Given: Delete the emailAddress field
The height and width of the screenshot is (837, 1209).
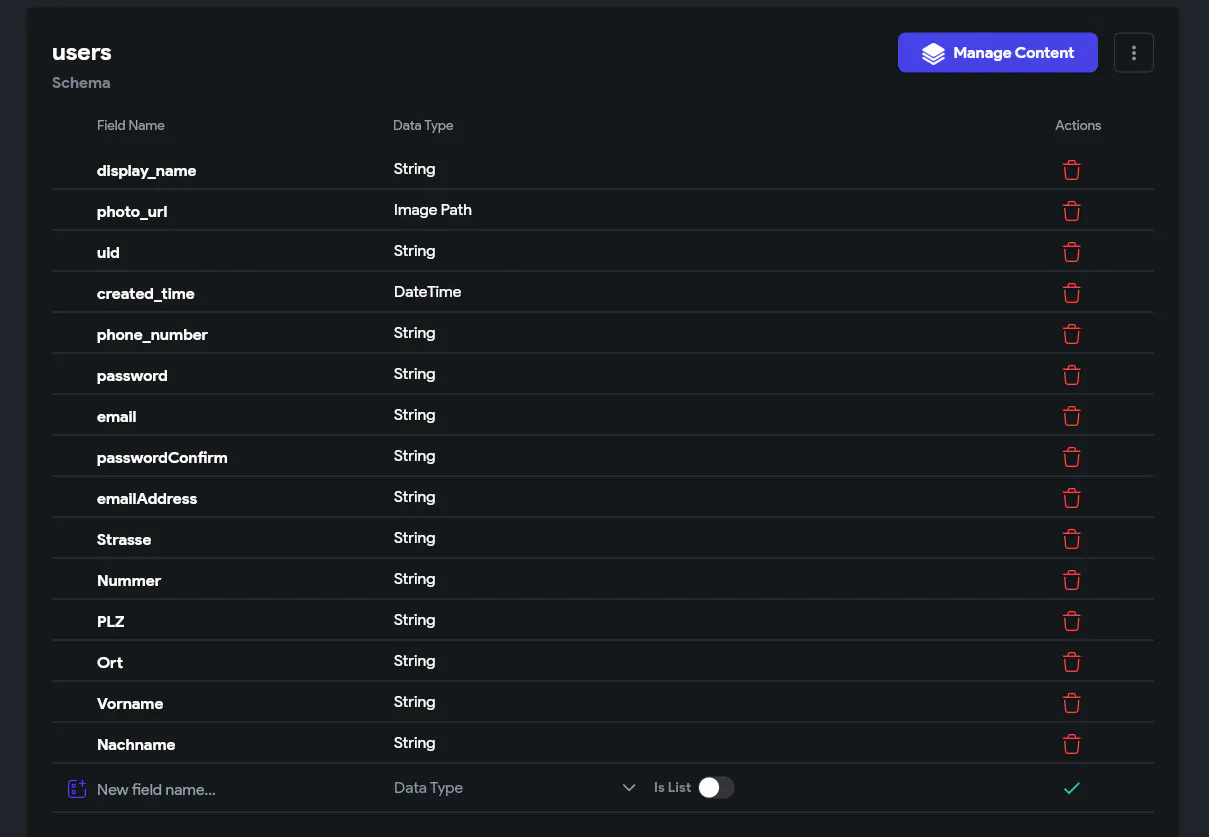Looking at the screenshot, I should (x=1071, y=498).
